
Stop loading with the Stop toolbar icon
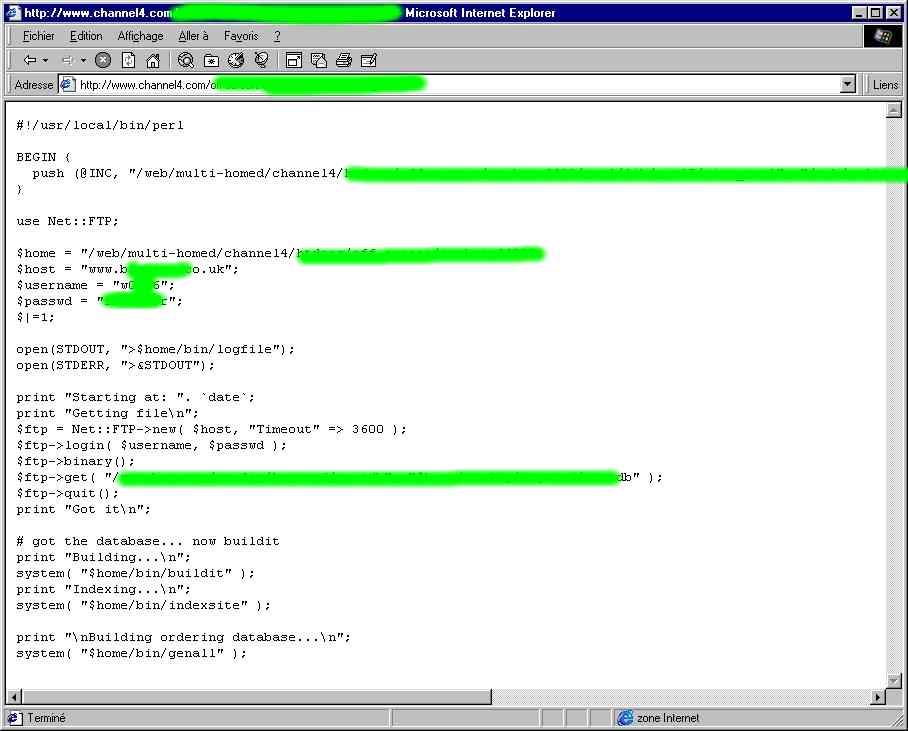tap(103, 60)
